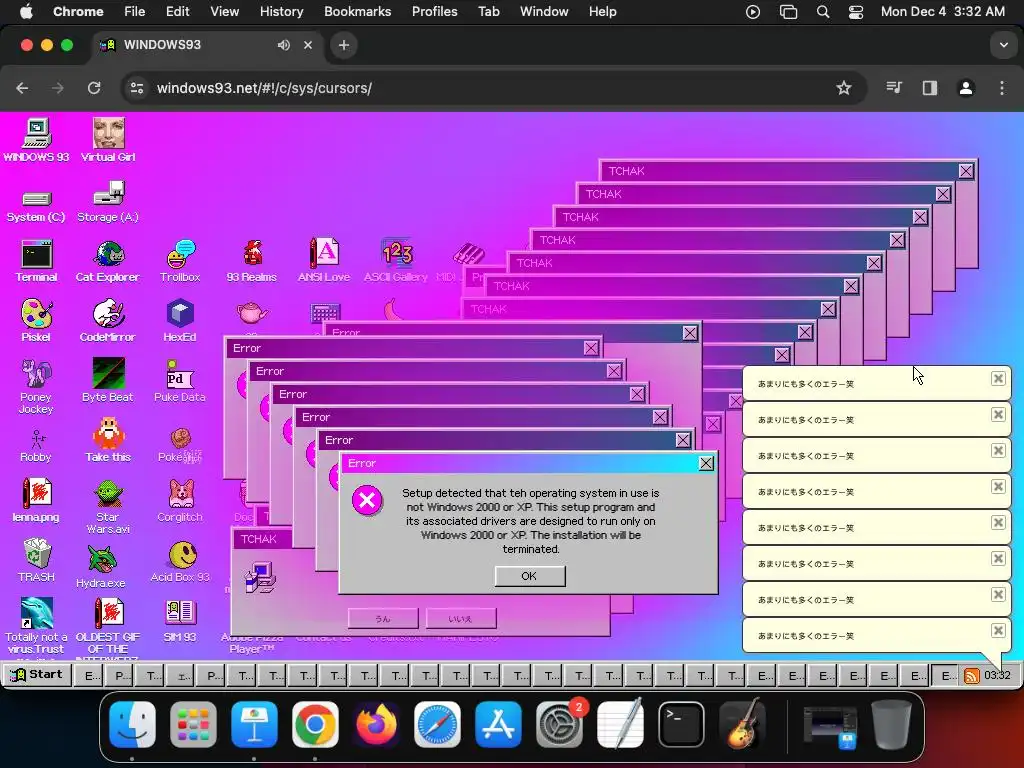Viewport: 1024px width, 768px height.
Task: Open Acid Box 93 icon
Action: click(180, 560)
